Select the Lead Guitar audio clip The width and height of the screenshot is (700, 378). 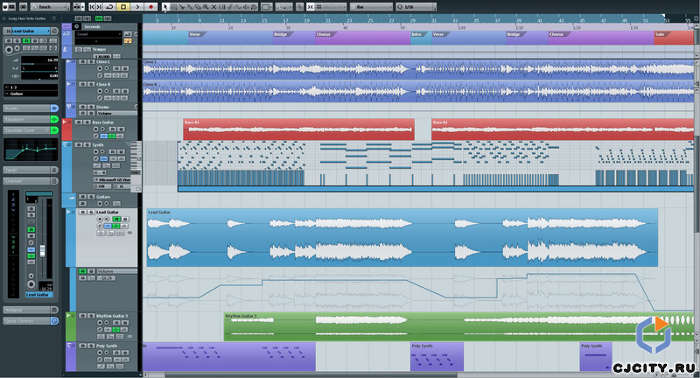pyautogui.click(x=402, y=237)
